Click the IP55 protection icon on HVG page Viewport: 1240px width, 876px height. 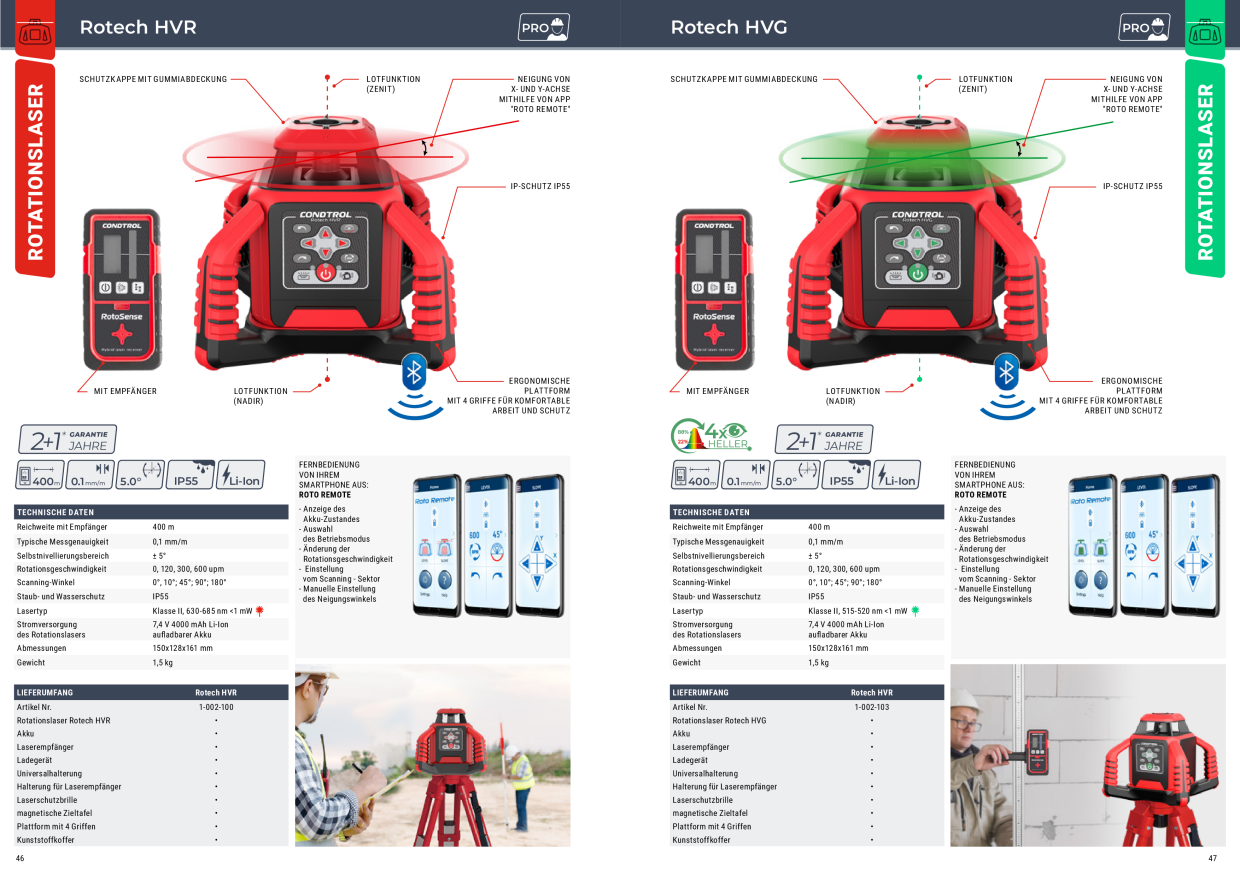[846, 475]
